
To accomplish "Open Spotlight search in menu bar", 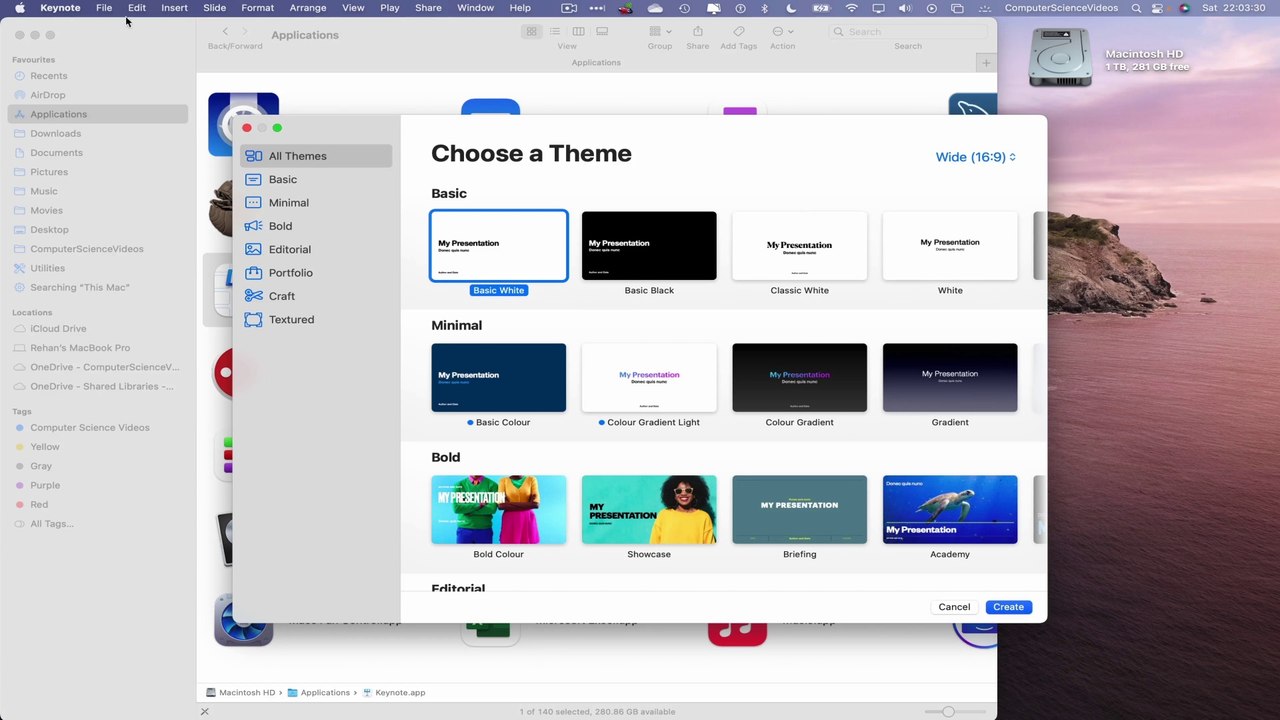I will click(x=1137, y=8).
